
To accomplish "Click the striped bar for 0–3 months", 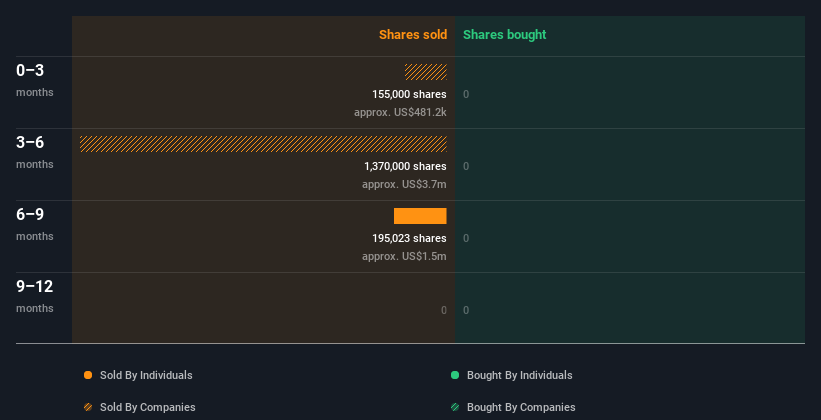I will click(x=426, y=72).
